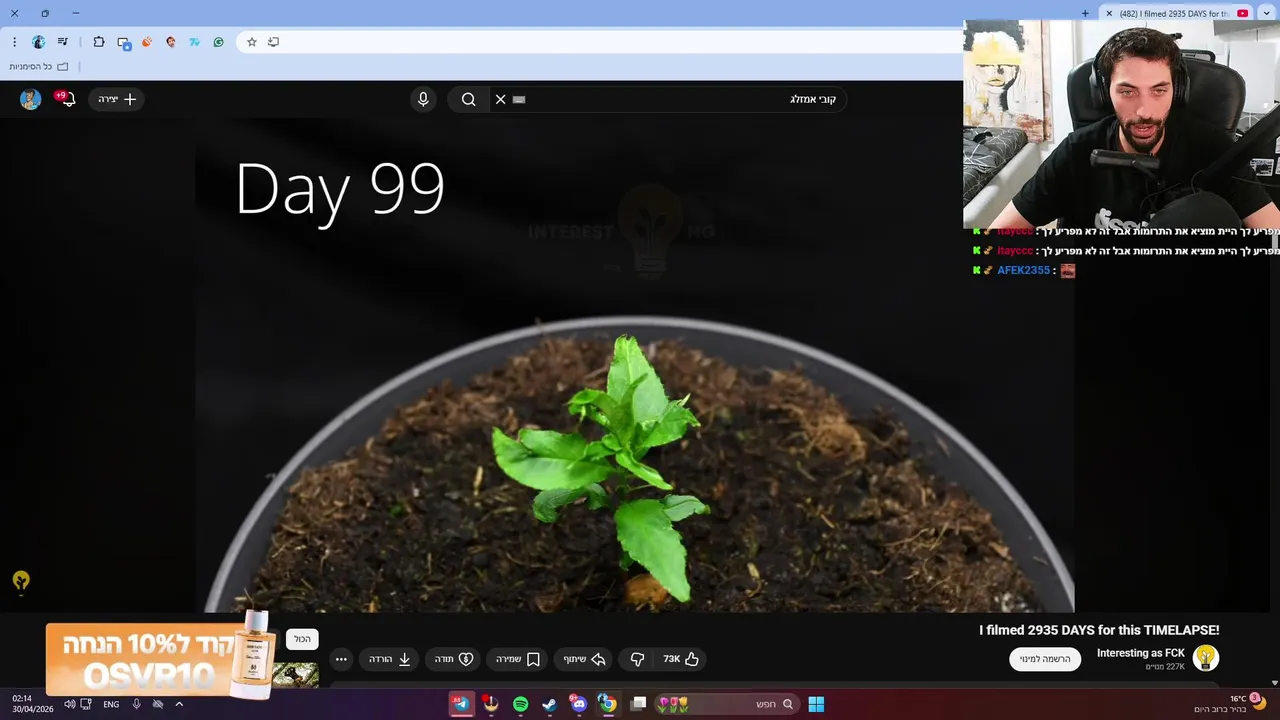The width and height of the screenshot is (1280, 720).
Task: Open Discord from the taskbar
Action: tap(578, 704)
